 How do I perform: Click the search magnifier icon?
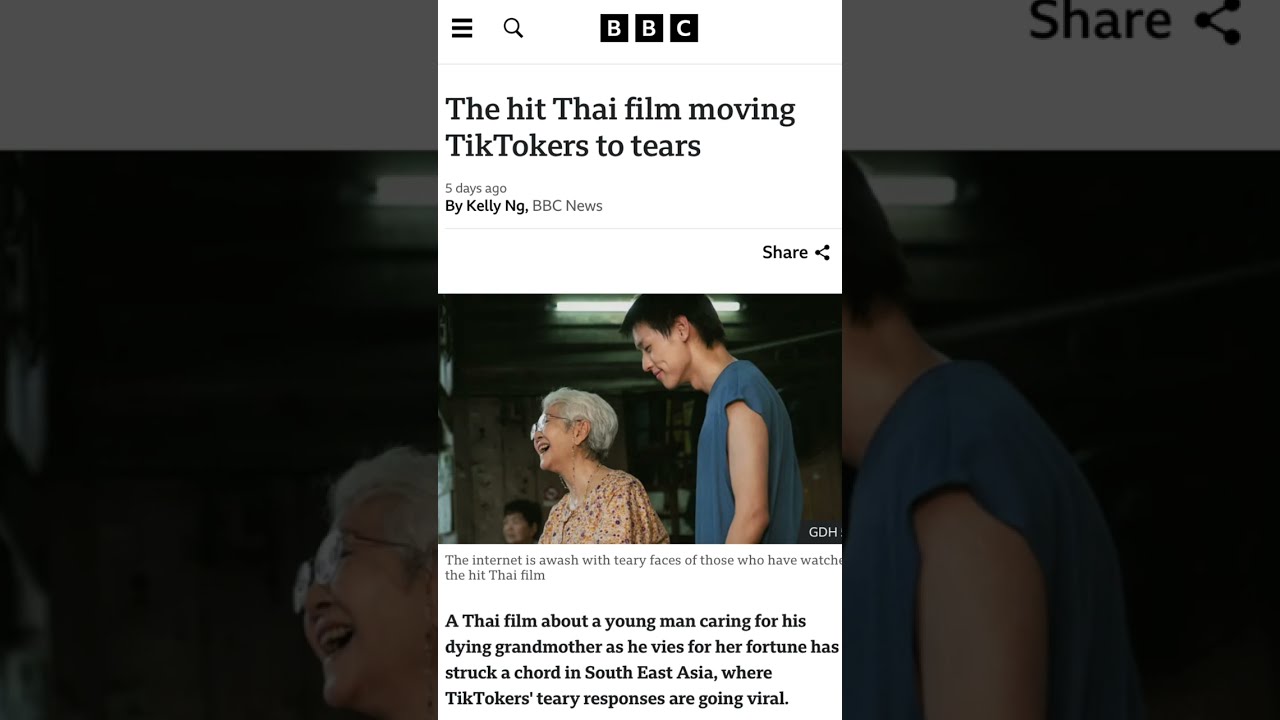click(x=513, y=28)
